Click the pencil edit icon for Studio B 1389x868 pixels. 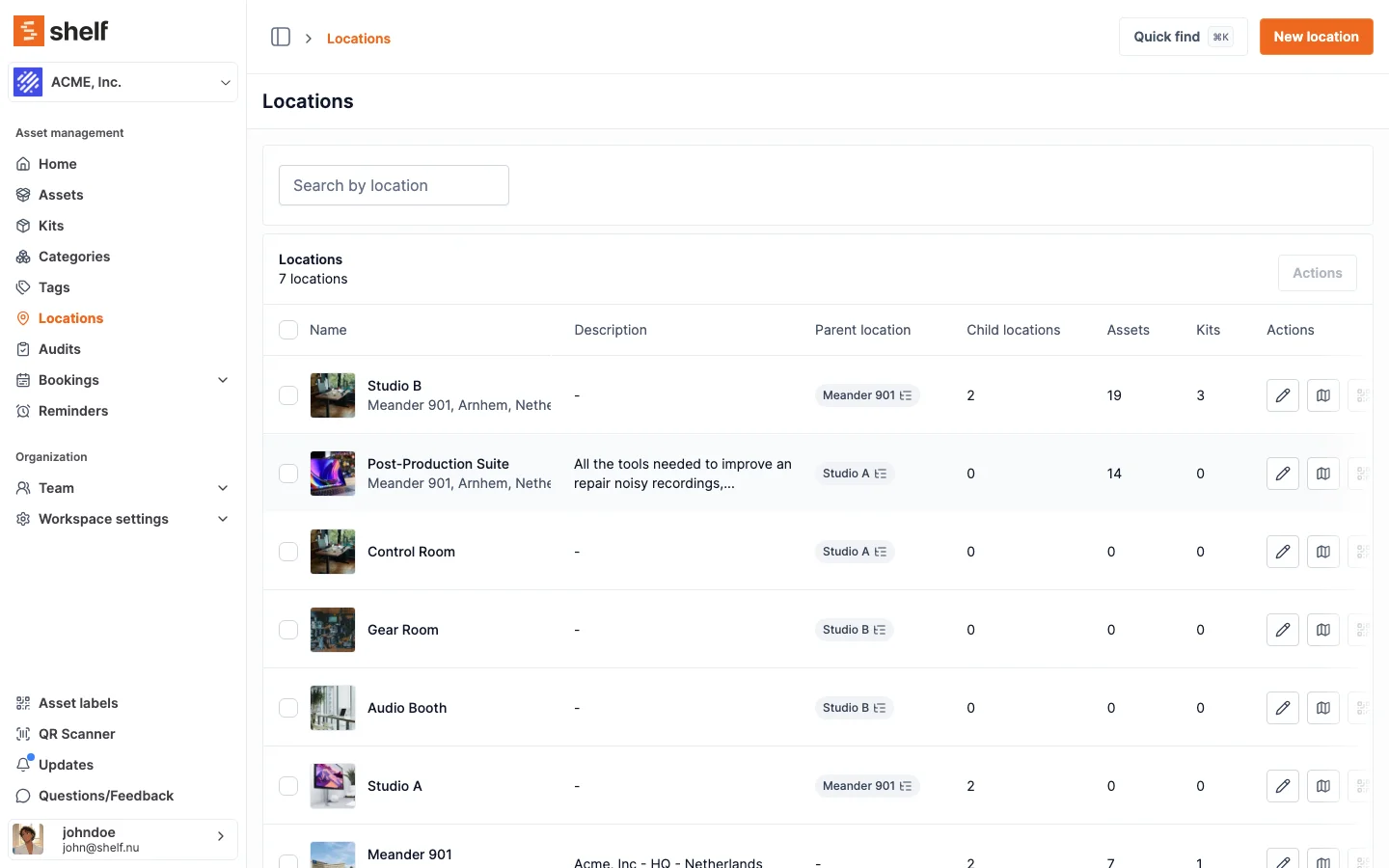(1282, 395)
